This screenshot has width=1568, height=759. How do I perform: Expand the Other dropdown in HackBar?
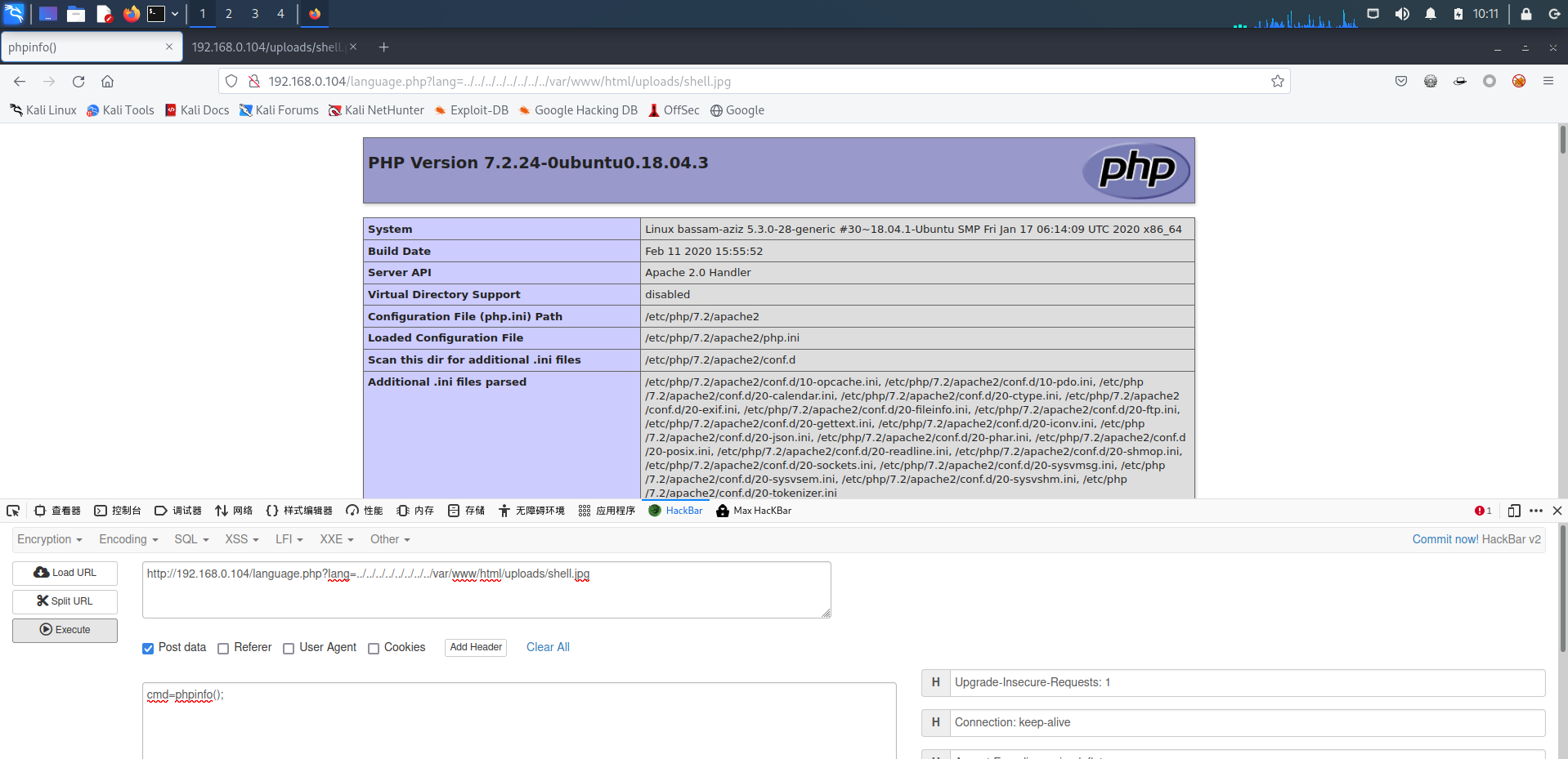pos(390,539)
